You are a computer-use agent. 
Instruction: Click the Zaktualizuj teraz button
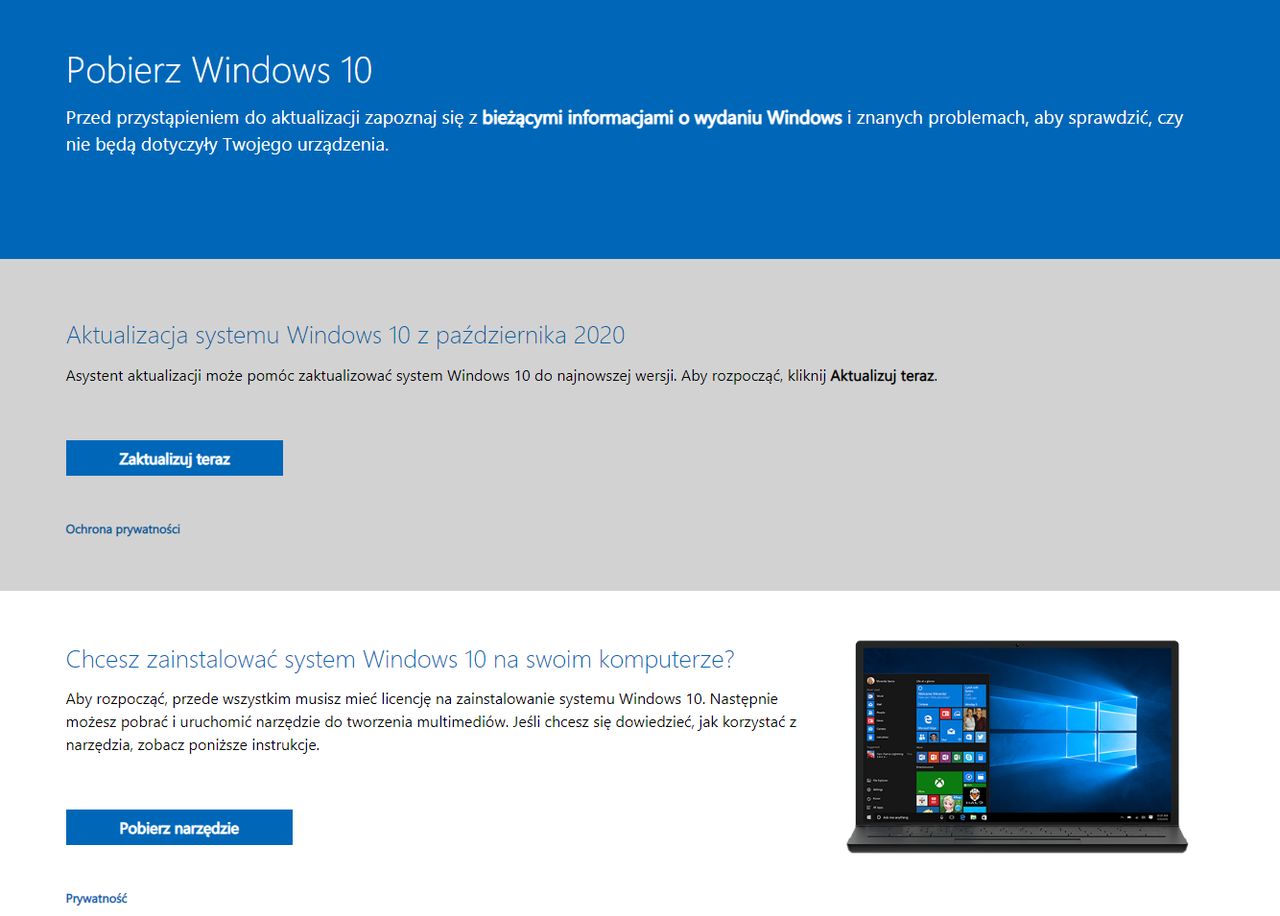tap(174, 458)
